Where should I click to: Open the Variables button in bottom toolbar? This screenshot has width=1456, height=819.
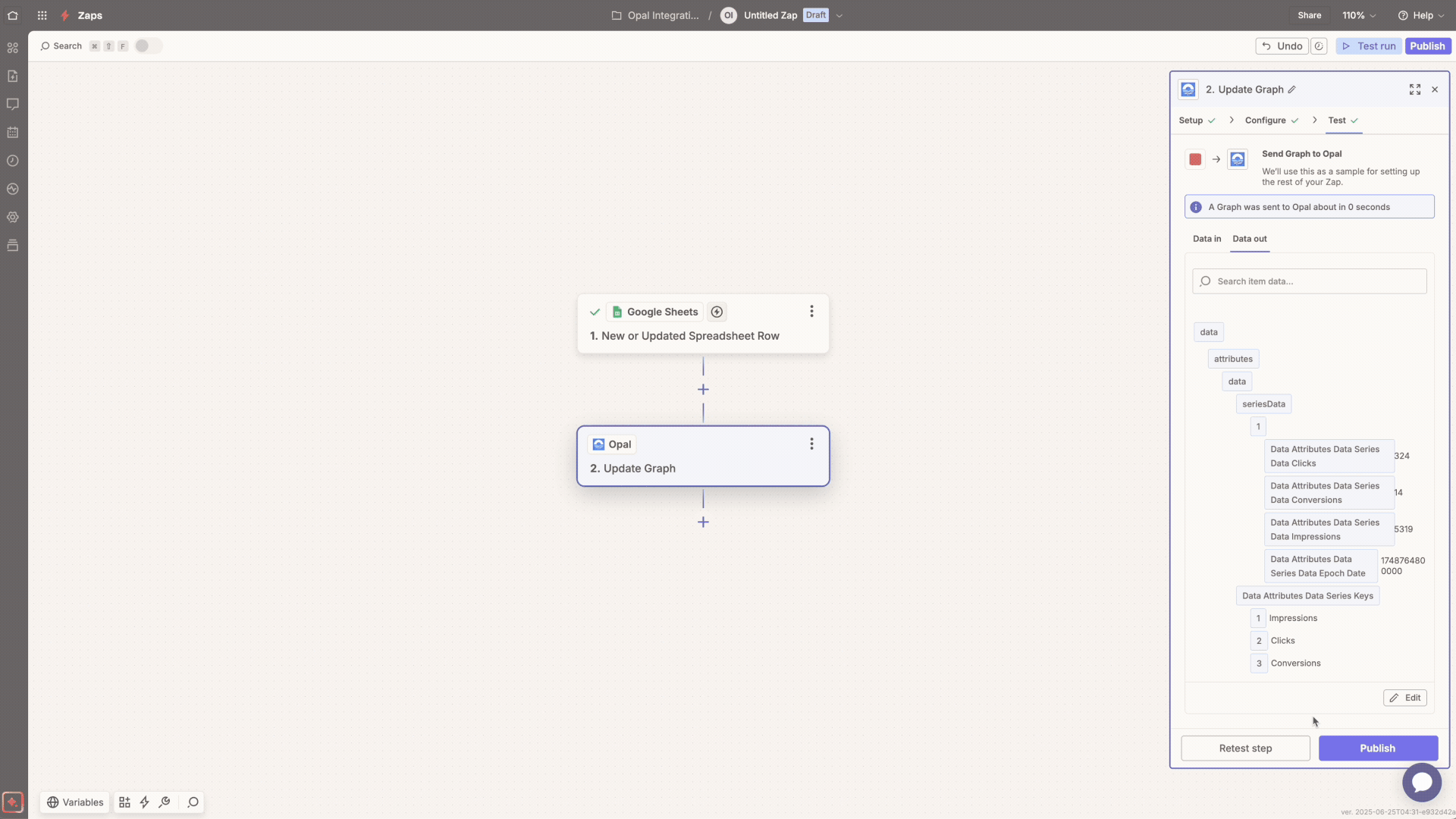[75, 802]
